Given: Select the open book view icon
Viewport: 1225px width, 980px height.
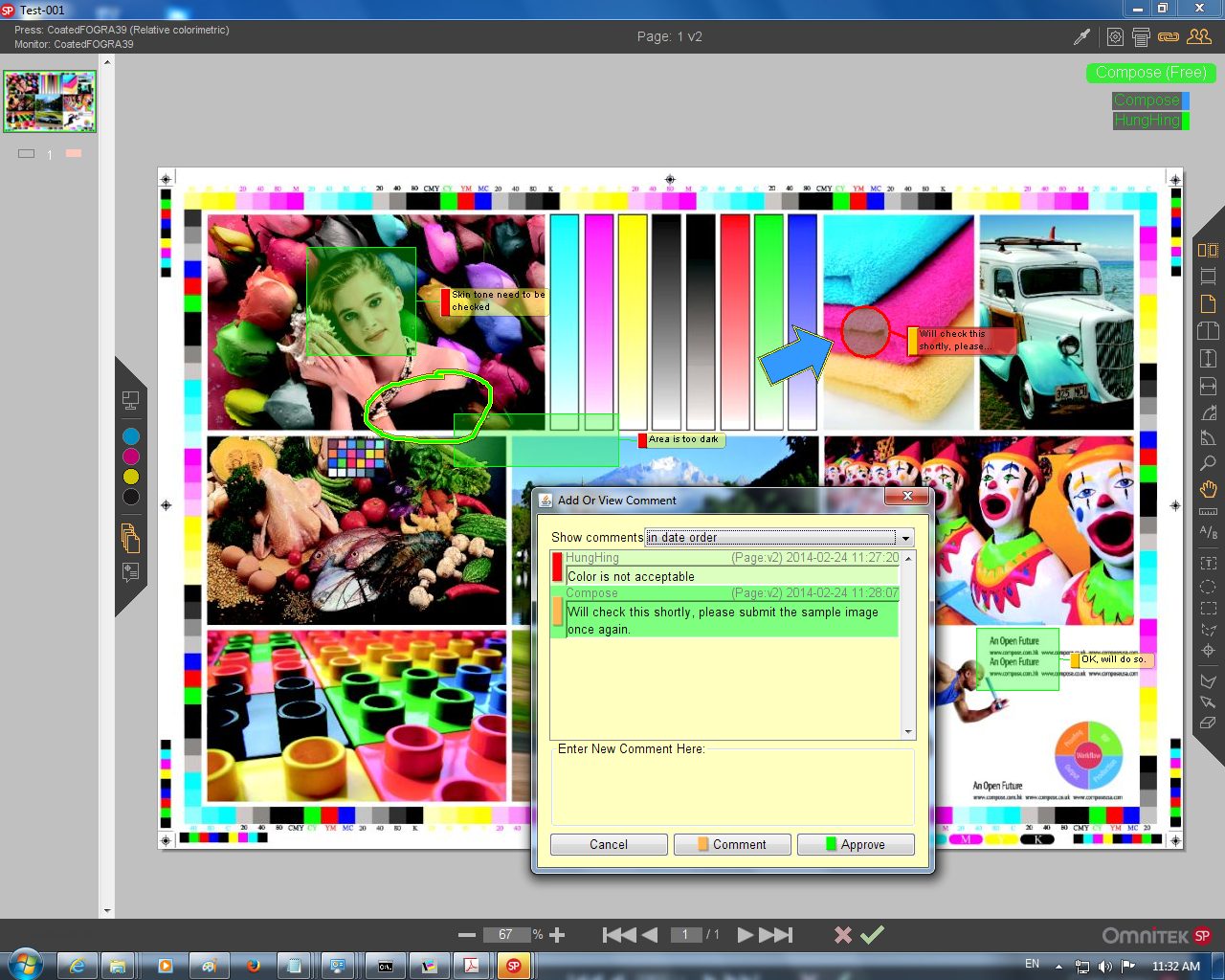Looking at the screenshot, I should tap(1208, 330).
